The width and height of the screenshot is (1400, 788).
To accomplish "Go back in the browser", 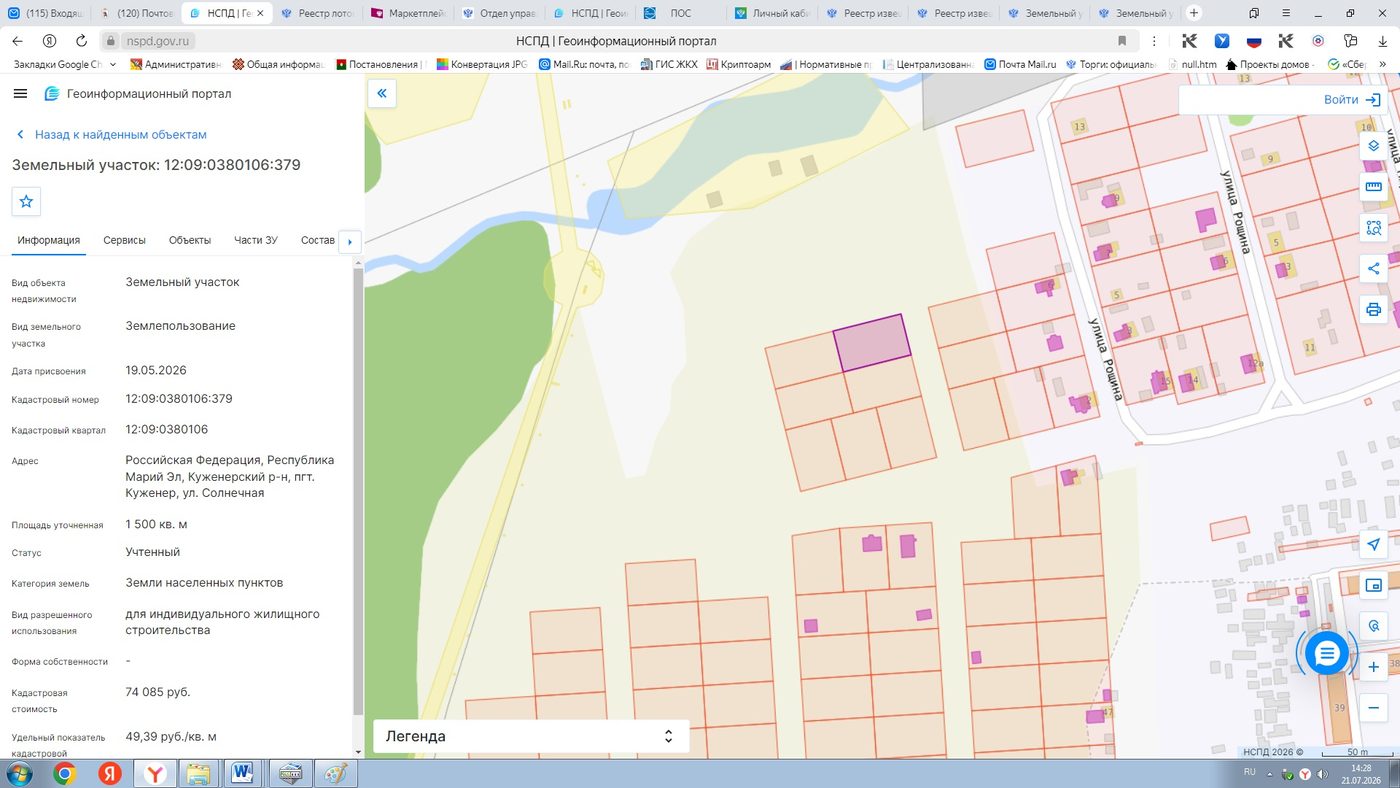I will [17, 41].
